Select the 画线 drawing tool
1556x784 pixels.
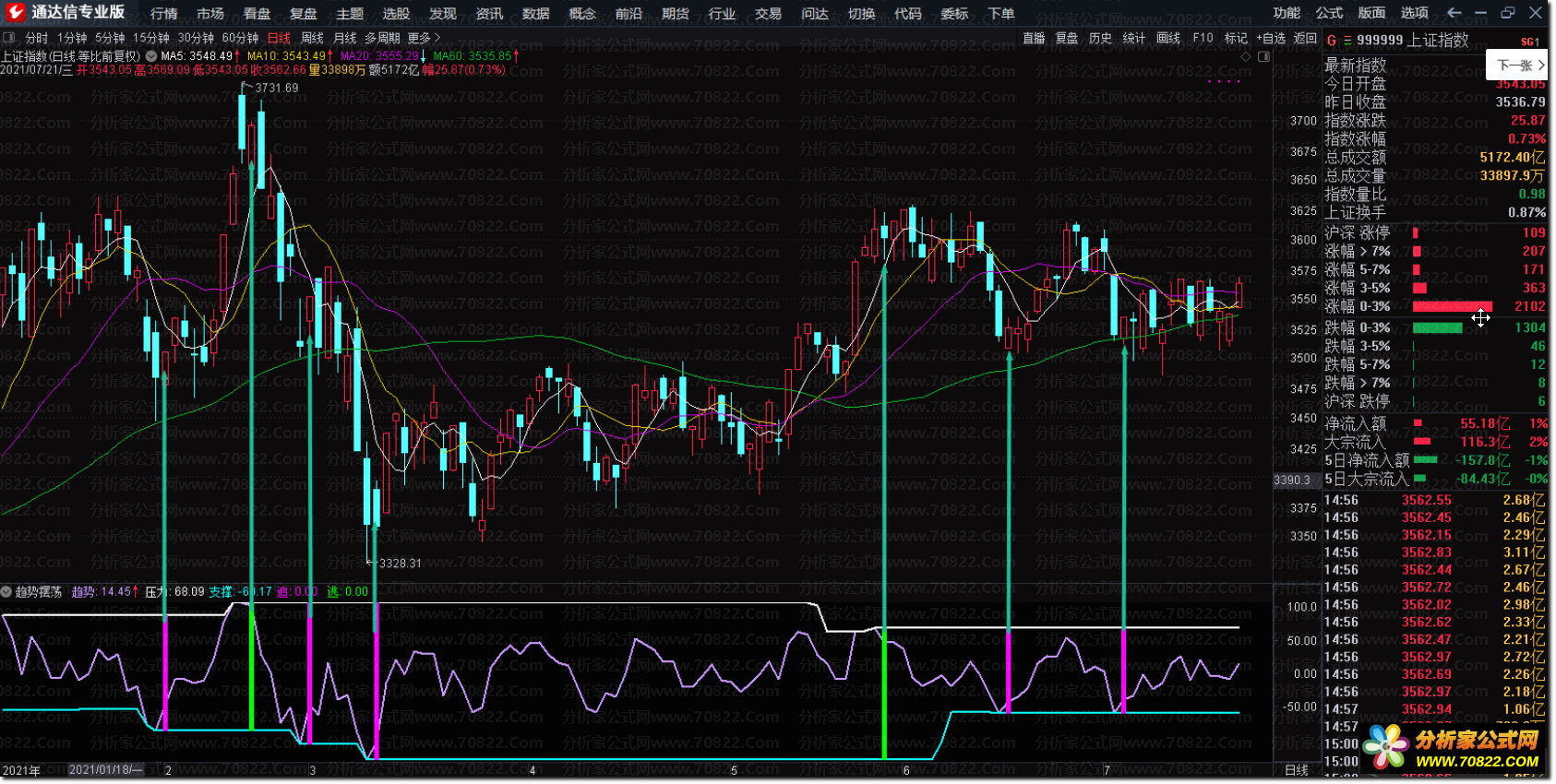(1167, 38)
